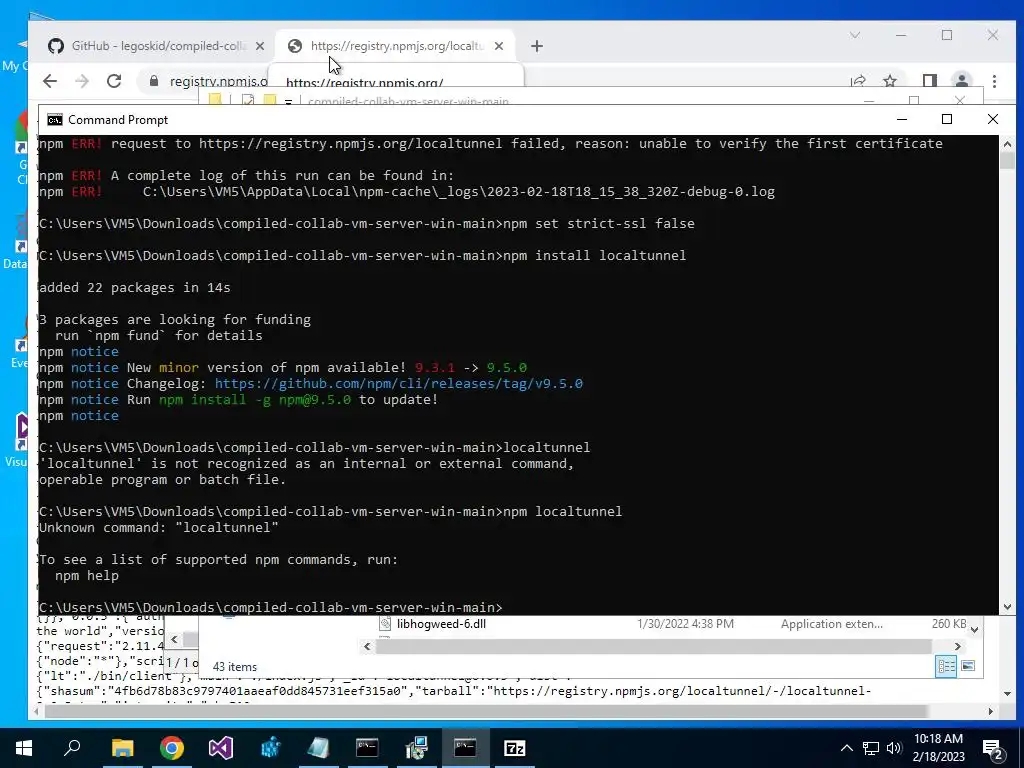Click the 1/30/2022 4:38 PM date cell
The image size is (1024, 768).
pyautogui.click(x=685, y=624)
